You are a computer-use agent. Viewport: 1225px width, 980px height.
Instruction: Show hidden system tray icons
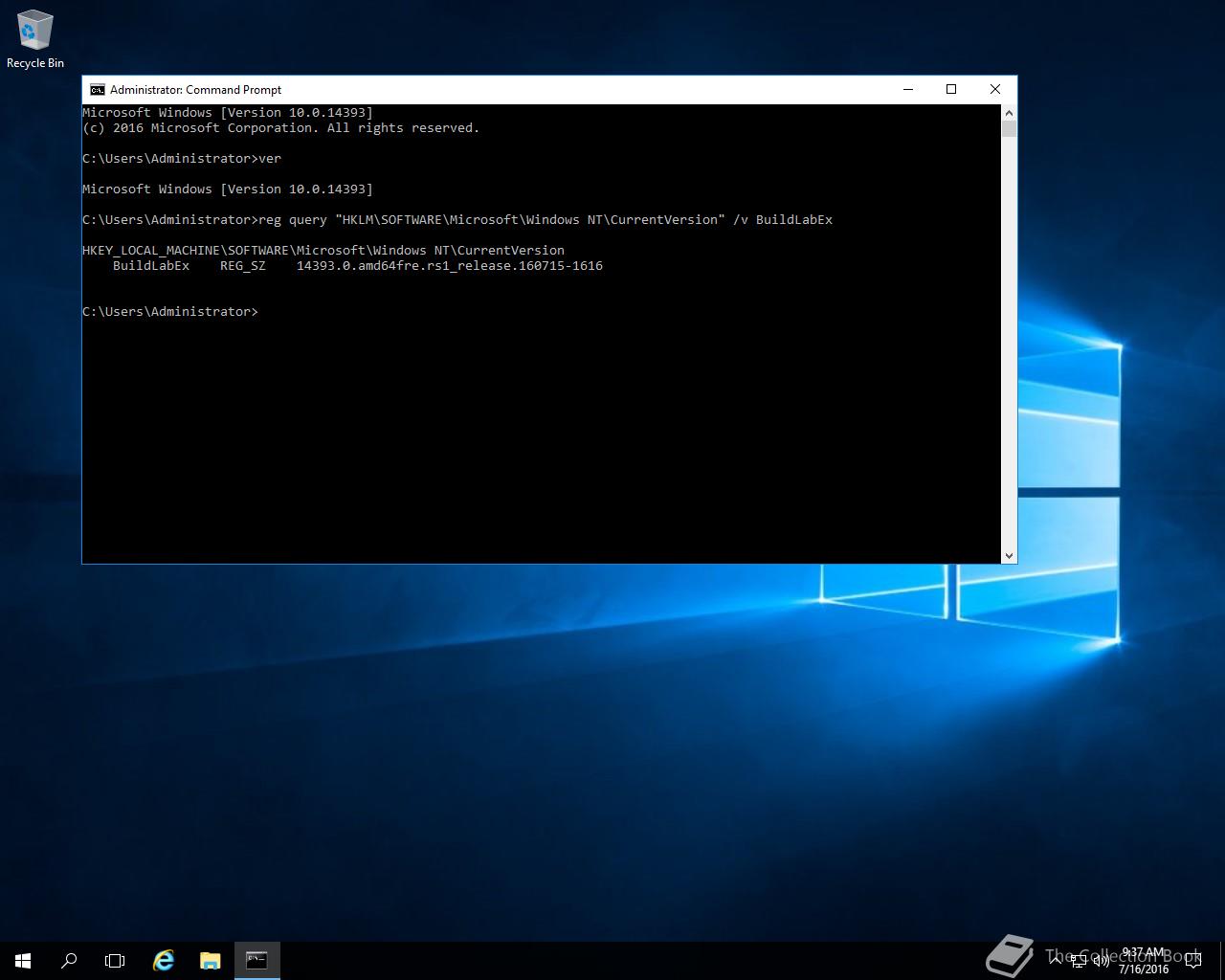tap(1057, 961)
